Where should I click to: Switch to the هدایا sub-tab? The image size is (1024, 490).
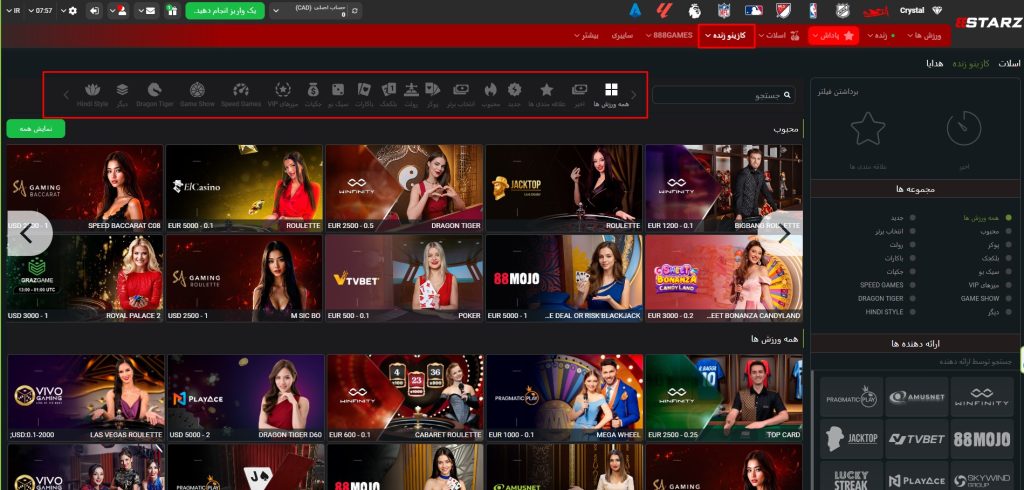pyautogui.click(x=936, y=63)
